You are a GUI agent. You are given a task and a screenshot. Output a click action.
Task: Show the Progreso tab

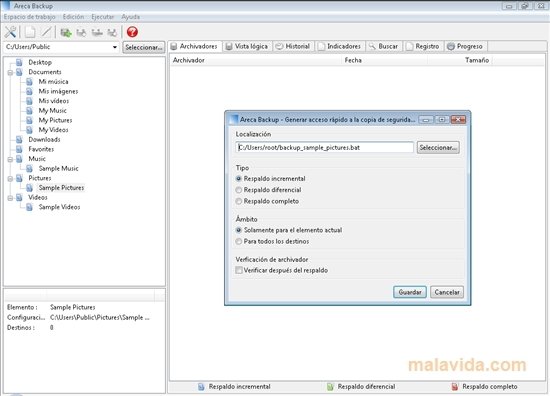[465, 46]
